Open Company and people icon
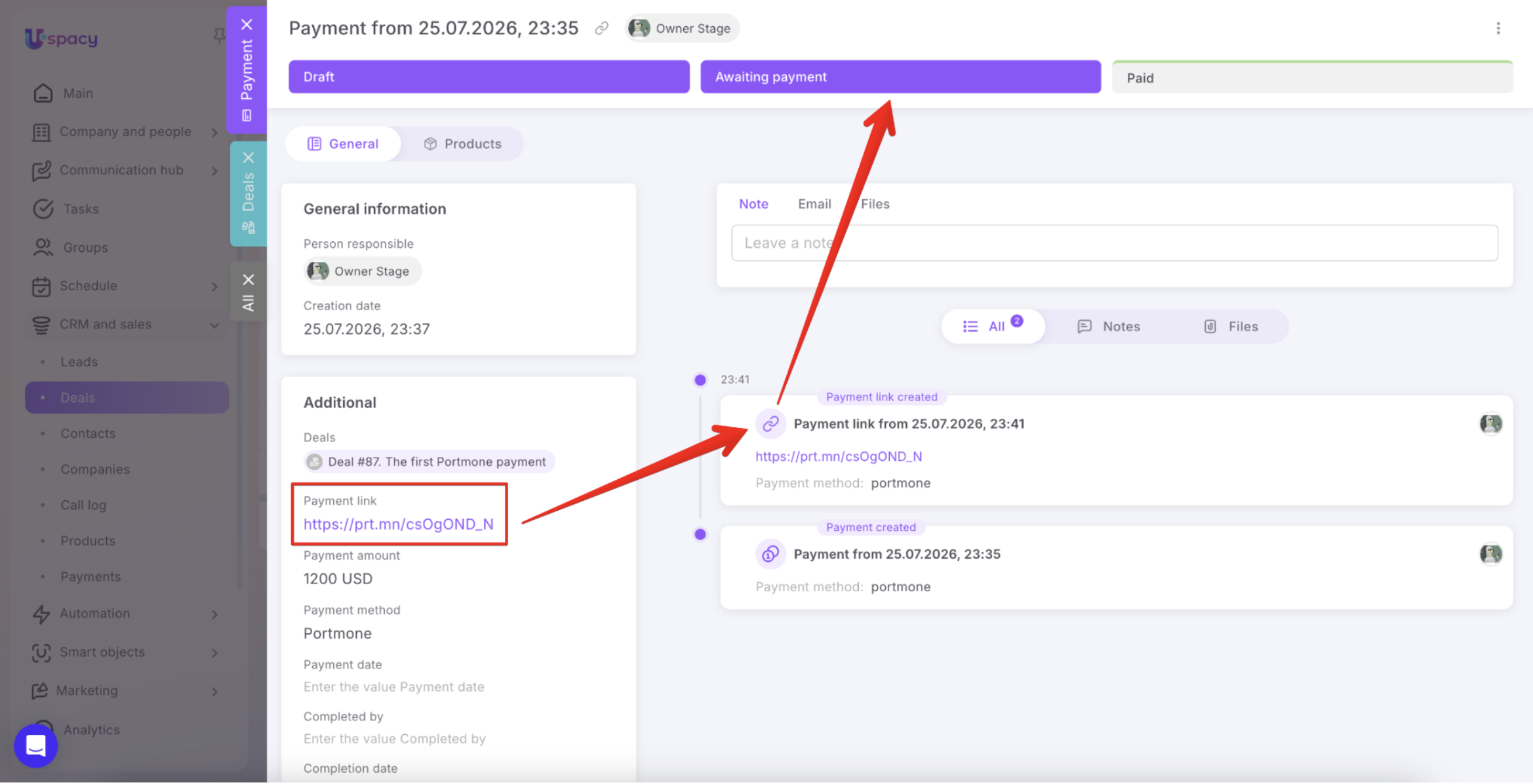Image resolution: width=1533 pixels, height=784 pixels. 41,132
